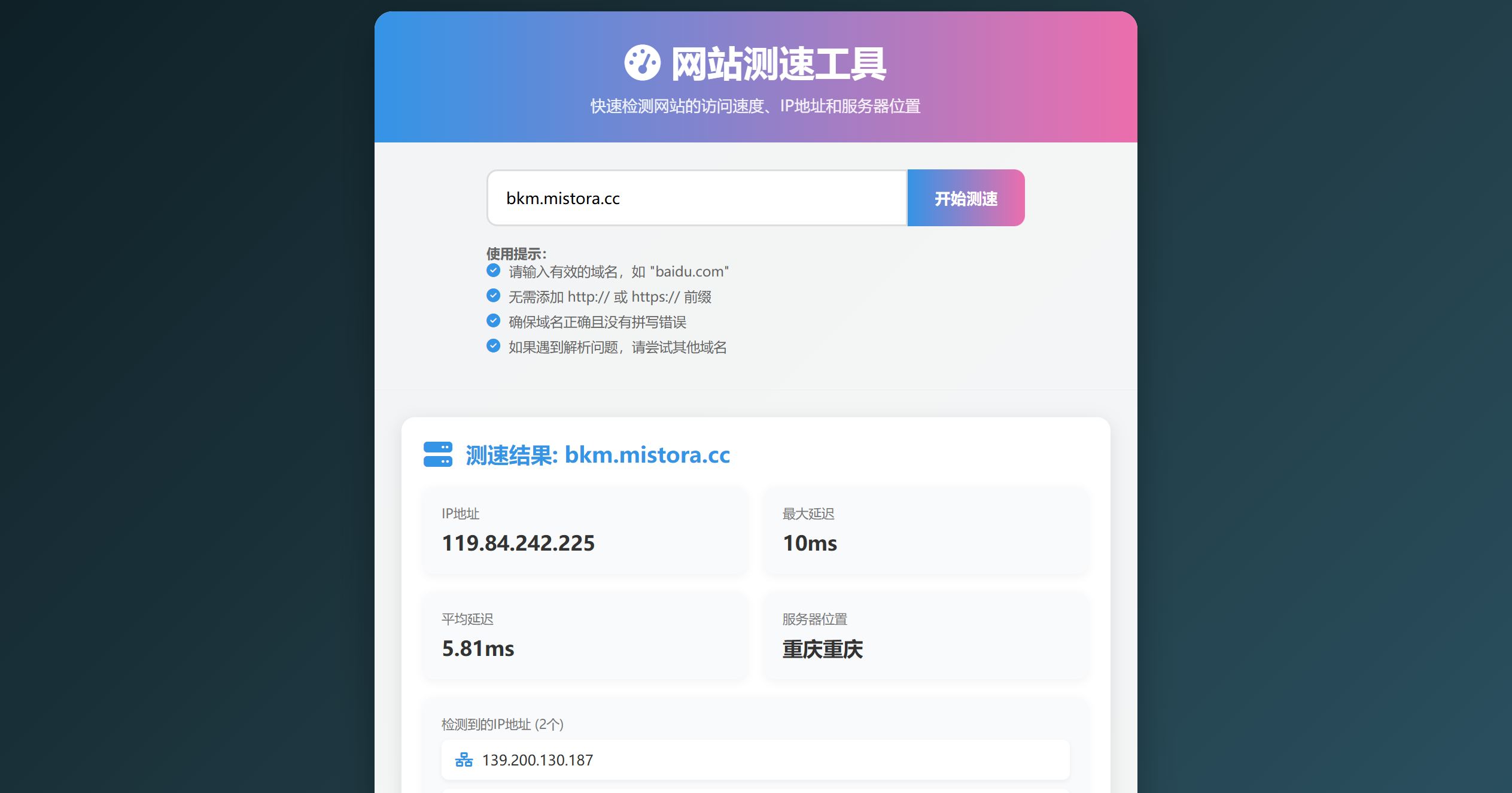Click the 服务器位置 重庆重庆 card
Screen dimensions: 1512x793
click(x=926, y=636)
